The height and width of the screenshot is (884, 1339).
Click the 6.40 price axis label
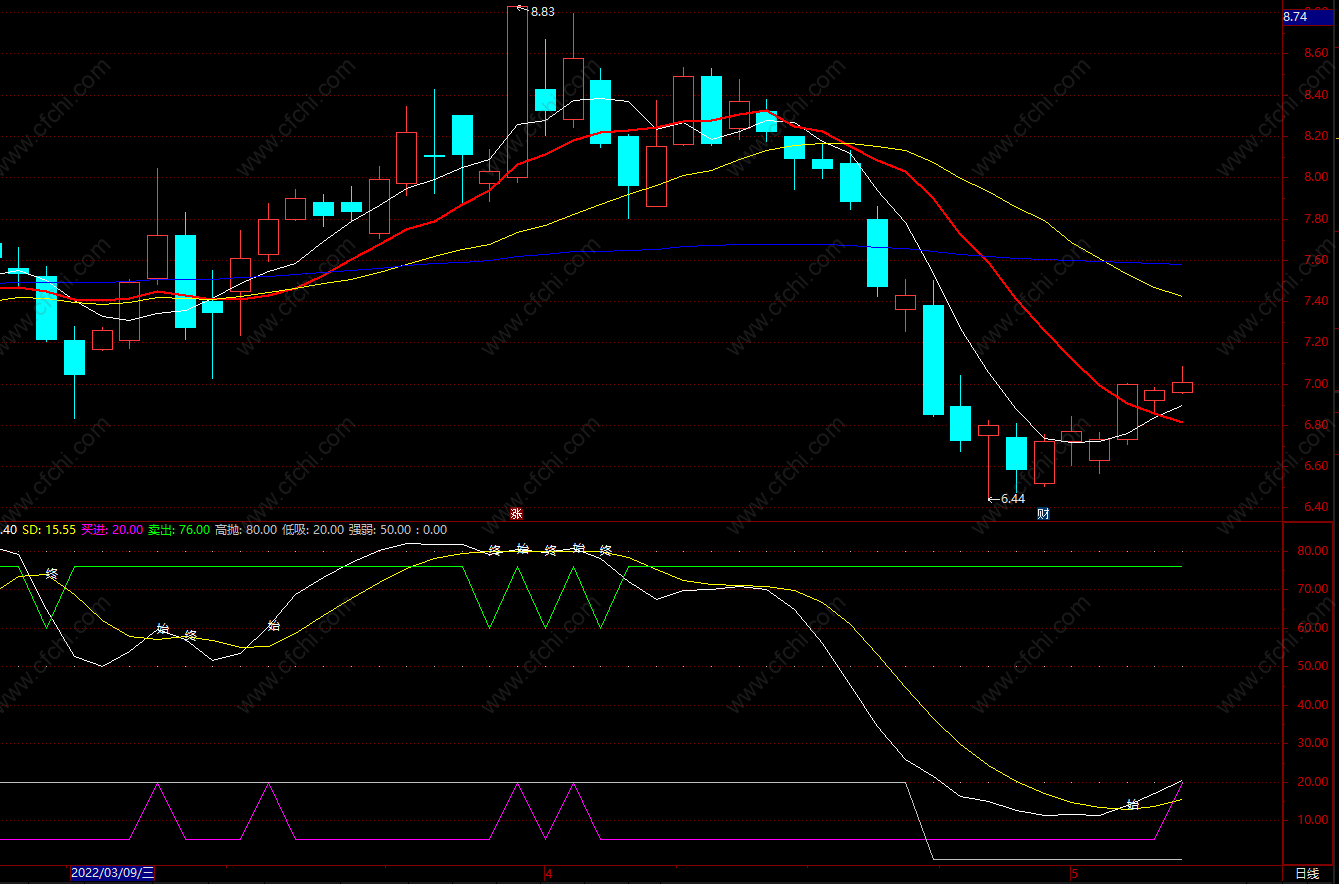pos(1316,507)
